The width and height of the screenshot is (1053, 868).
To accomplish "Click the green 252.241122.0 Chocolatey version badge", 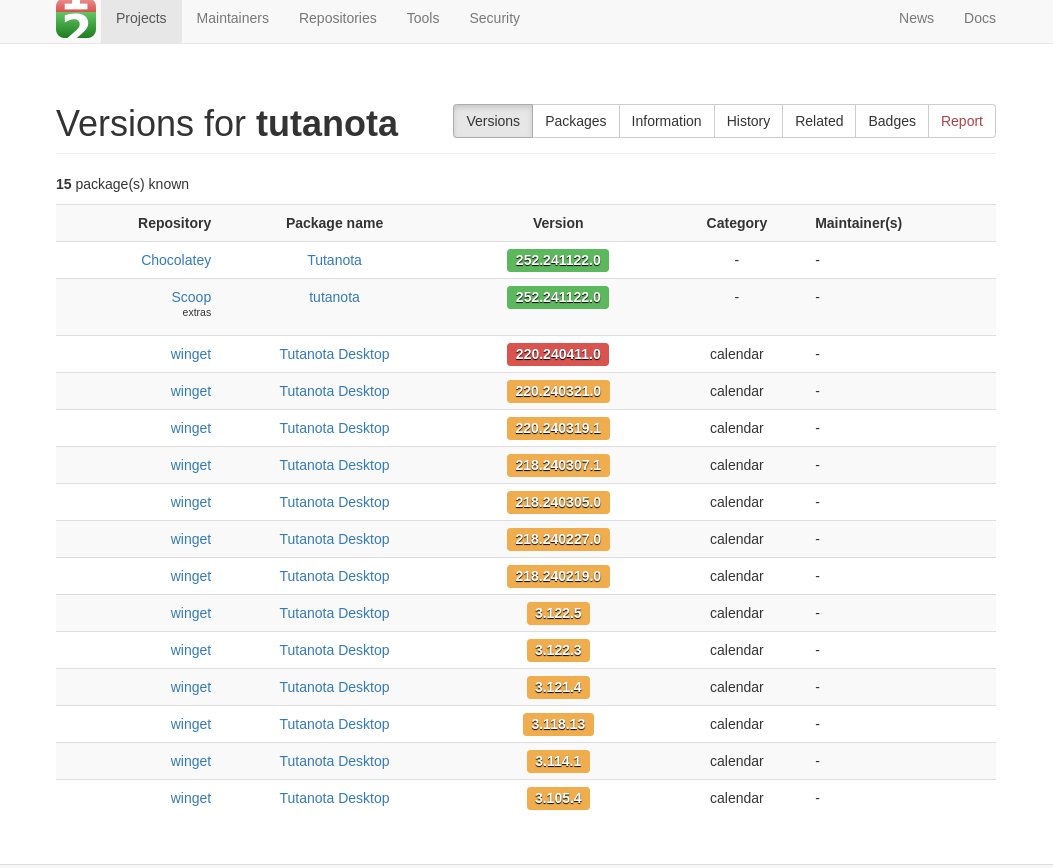I will point(558,260).
